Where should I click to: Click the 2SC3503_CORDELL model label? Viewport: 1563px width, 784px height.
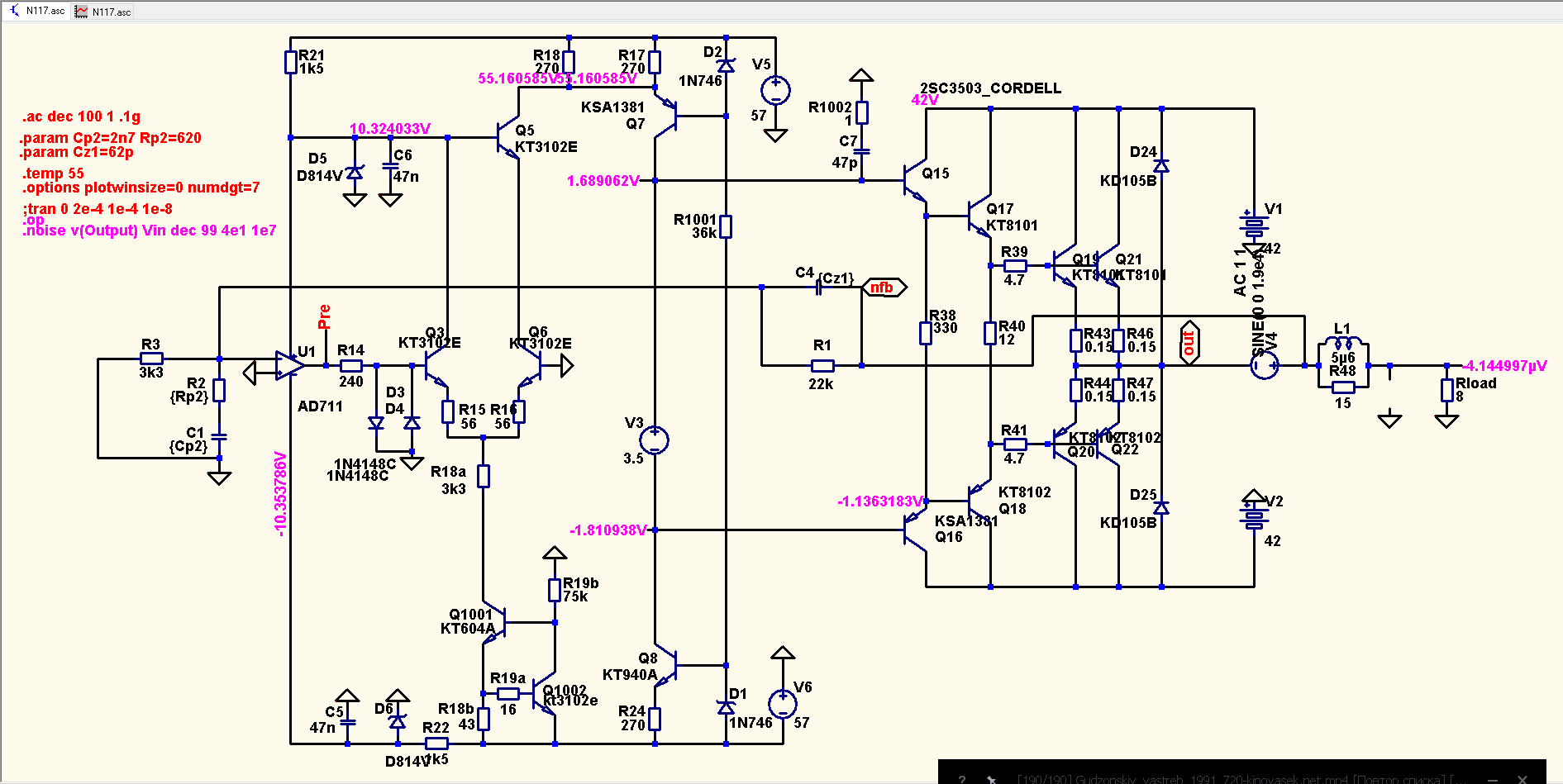(990, 88)
